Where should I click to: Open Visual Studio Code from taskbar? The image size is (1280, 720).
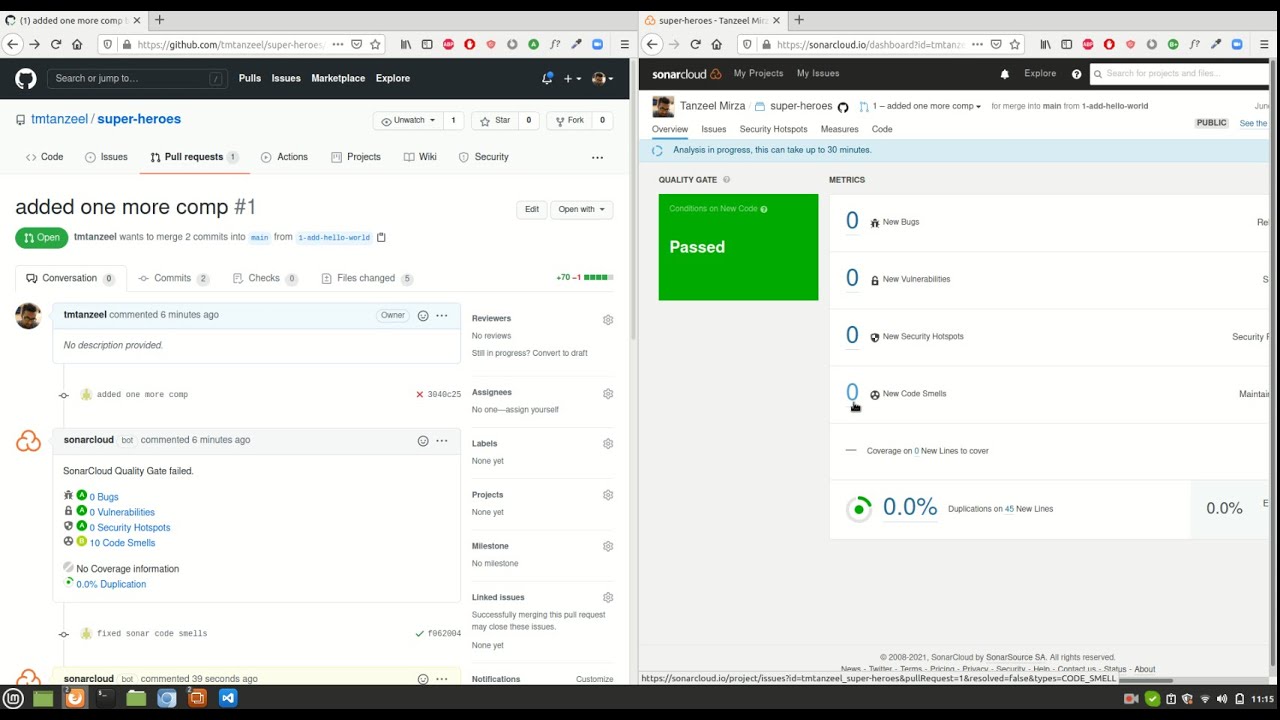[x=228, y=698]
